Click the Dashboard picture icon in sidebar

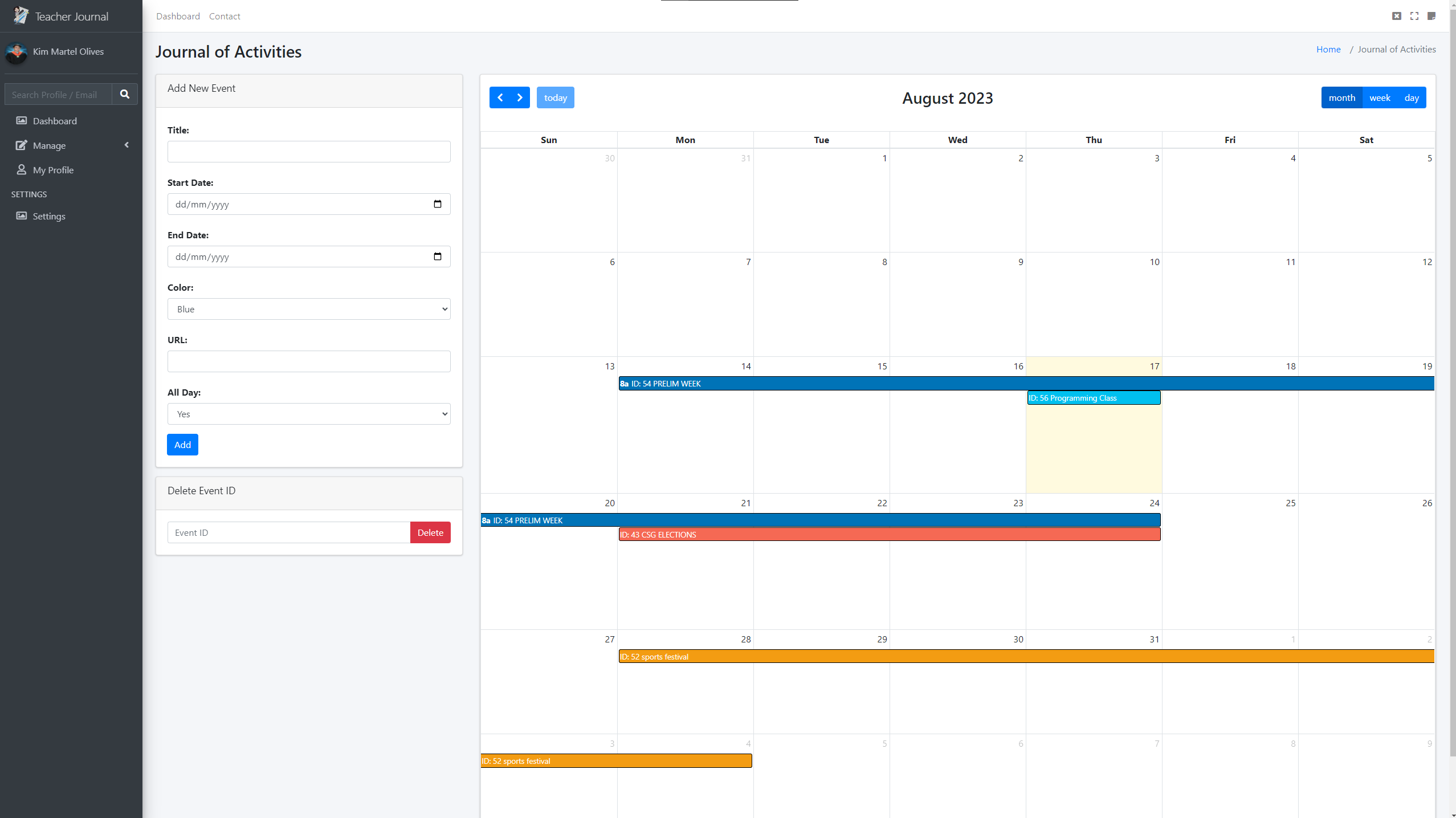point(21,120)
